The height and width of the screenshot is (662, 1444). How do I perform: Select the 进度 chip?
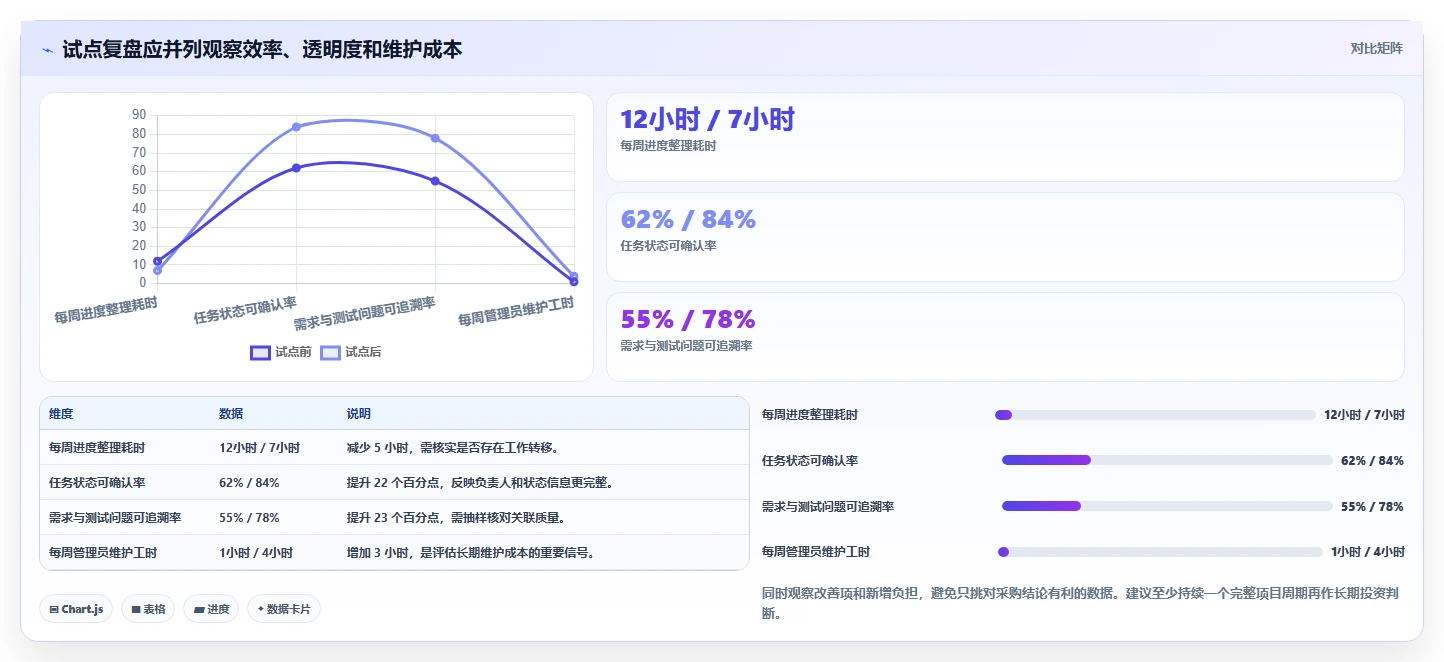tap(211, 609)
